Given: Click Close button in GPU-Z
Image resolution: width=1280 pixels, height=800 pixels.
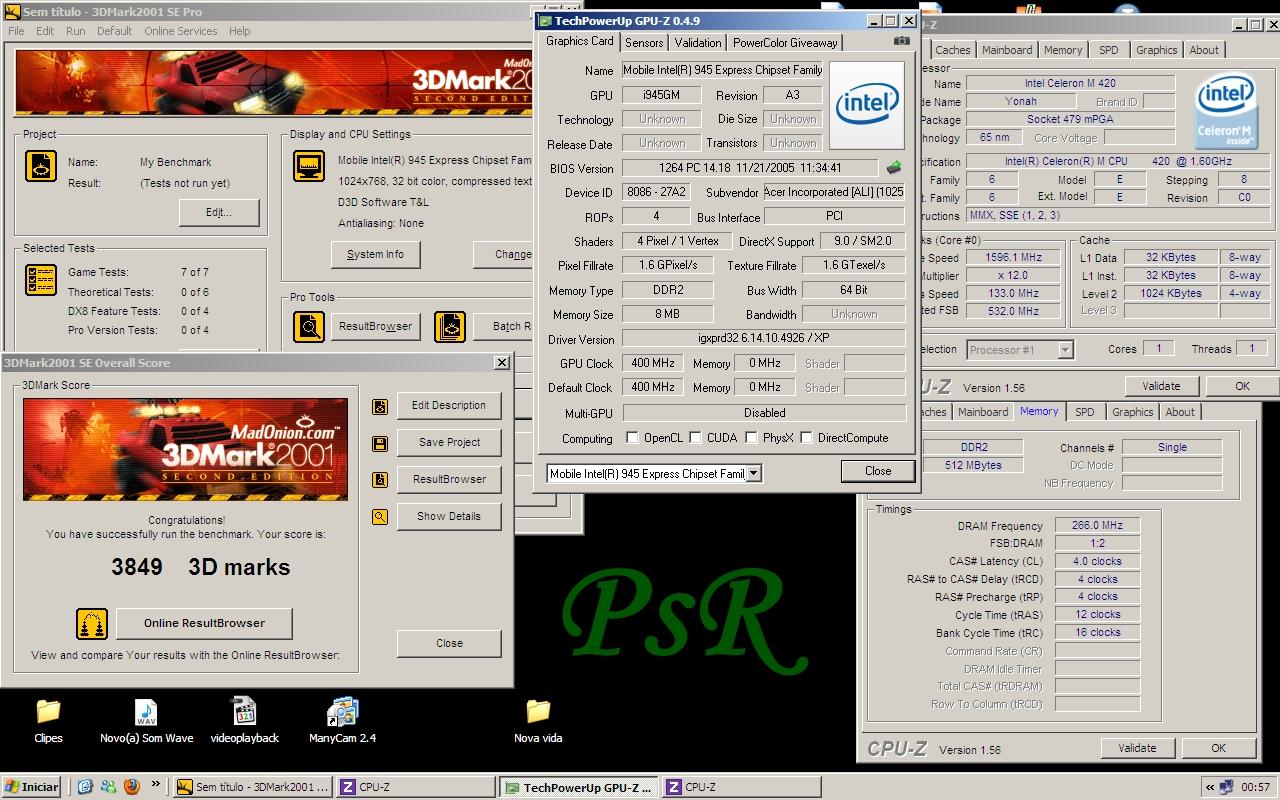Looking at the screenshot, I should click(x=877, y=471).
